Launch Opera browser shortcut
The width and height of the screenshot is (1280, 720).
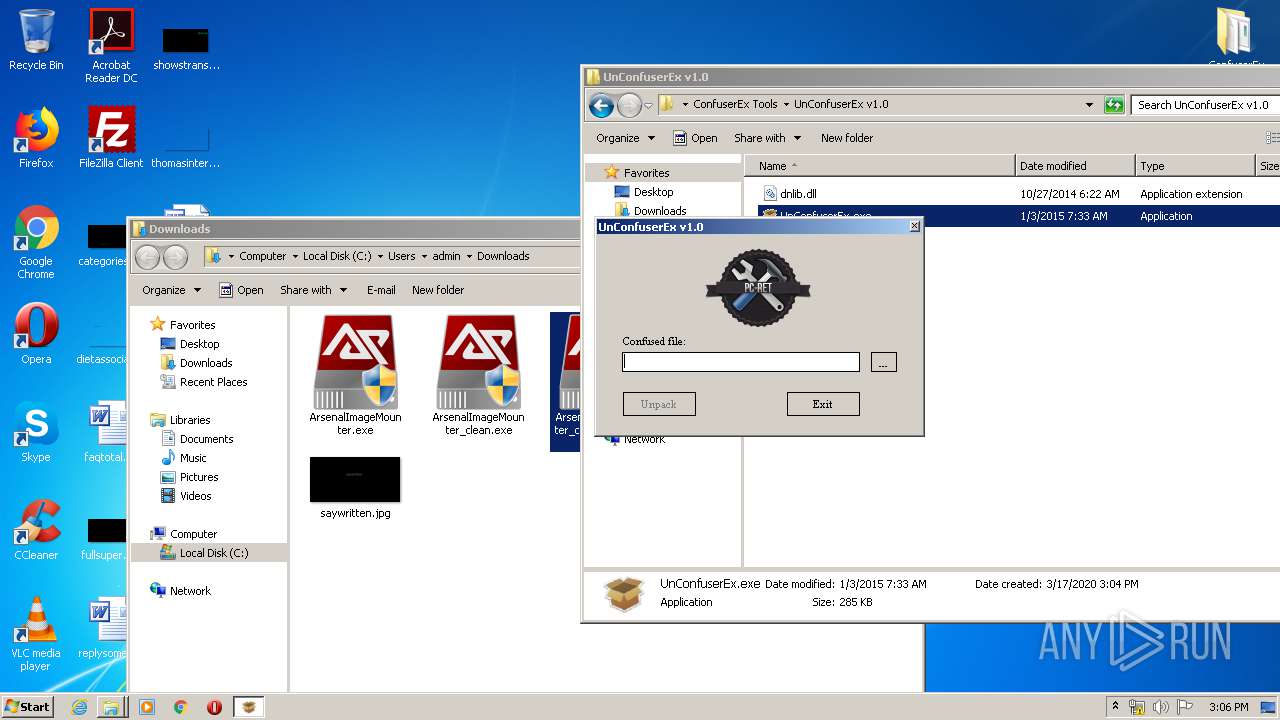(x=36, y=334)
